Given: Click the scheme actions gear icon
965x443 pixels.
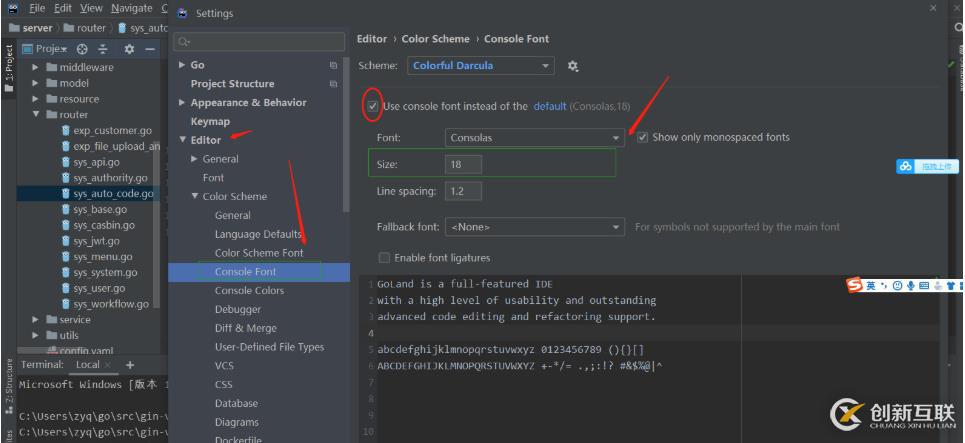Looking at the screenshot, I should click(x=573, y=66).
